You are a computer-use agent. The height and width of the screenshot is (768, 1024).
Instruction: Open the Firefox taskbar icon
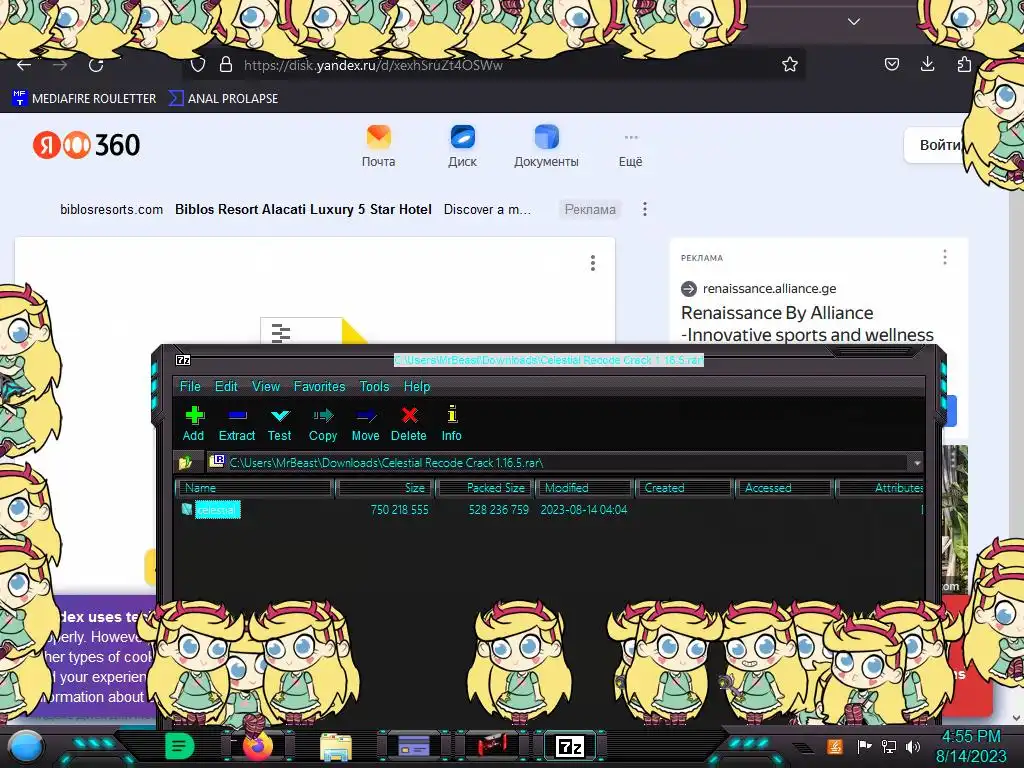[x=258, y=746]
